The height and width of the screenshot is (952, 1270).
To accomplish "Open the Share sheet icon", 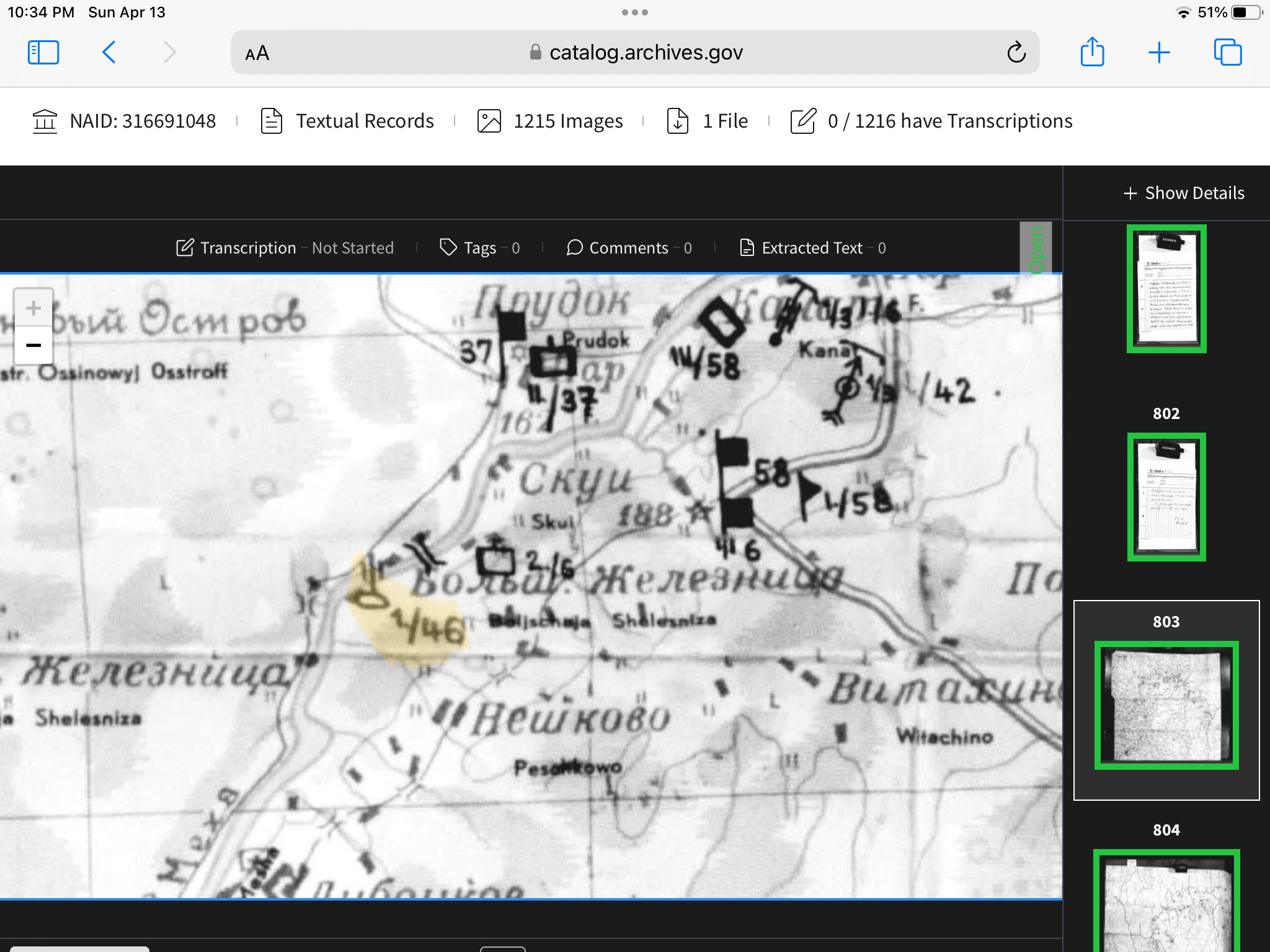I will (x=1092, y=53).
